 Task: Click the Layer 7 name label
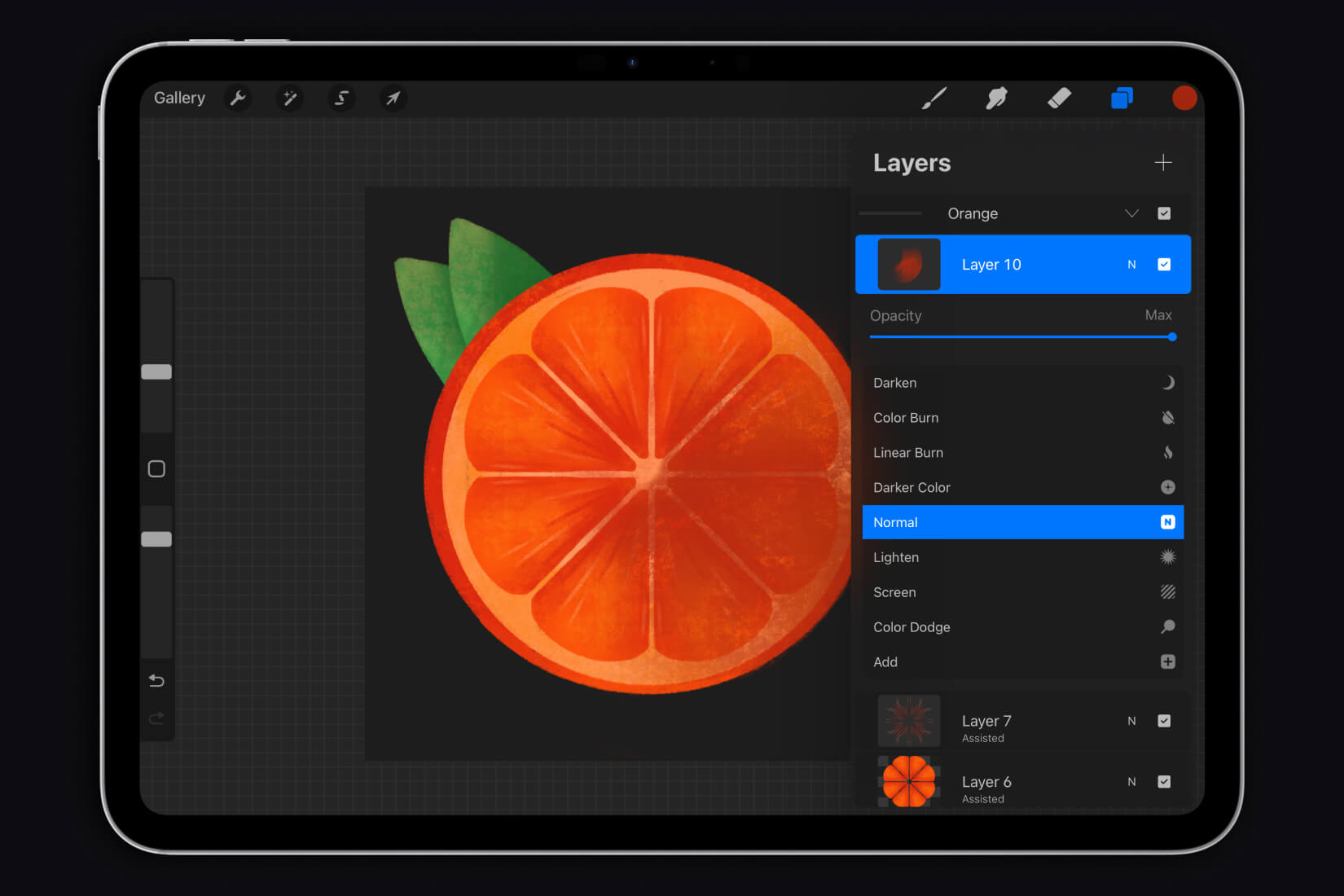point(986,721)
